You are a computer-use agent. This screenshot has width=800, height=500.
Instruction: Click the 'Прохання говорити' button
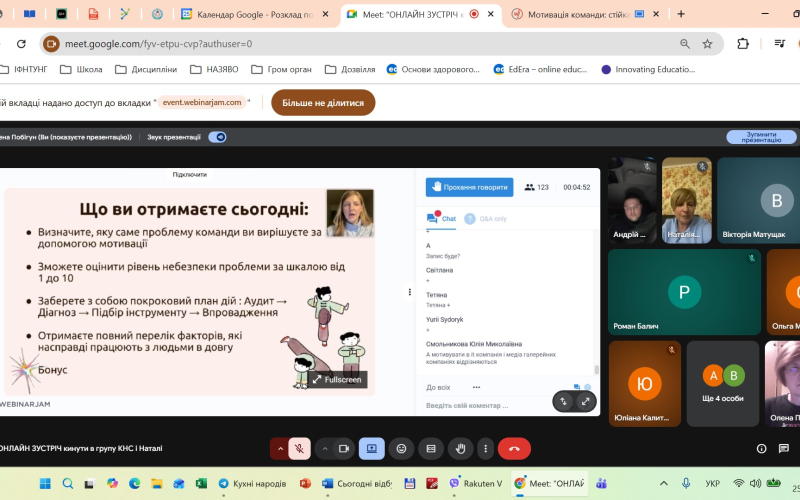point(469,187)
